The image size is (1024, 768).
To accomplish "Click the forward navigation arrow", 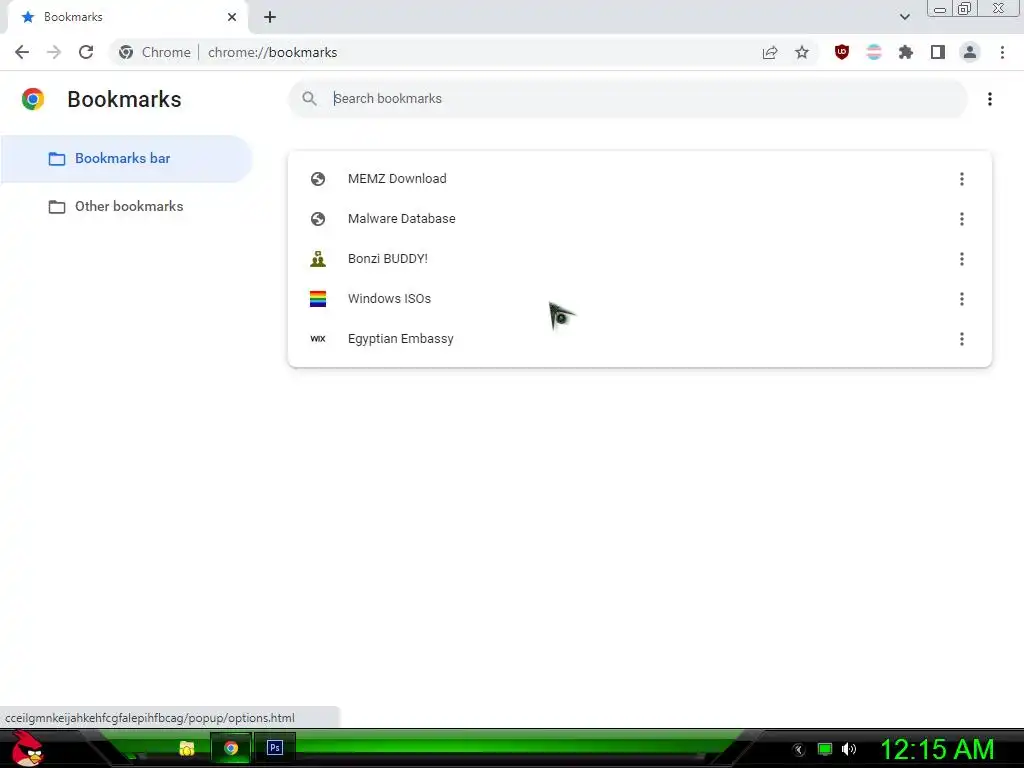I will coord(54,52).
